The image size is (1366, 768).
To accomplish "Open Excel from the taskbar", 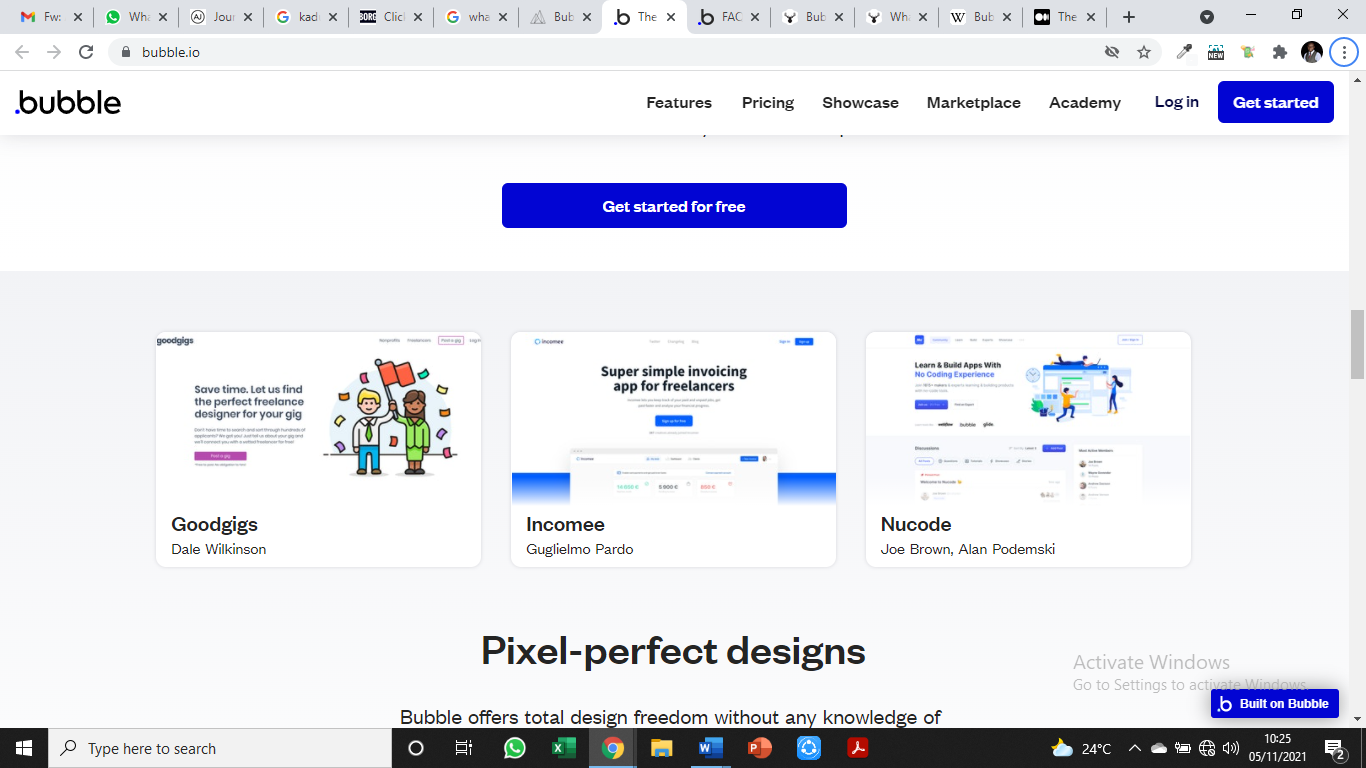I will click(x=563, y=748).
